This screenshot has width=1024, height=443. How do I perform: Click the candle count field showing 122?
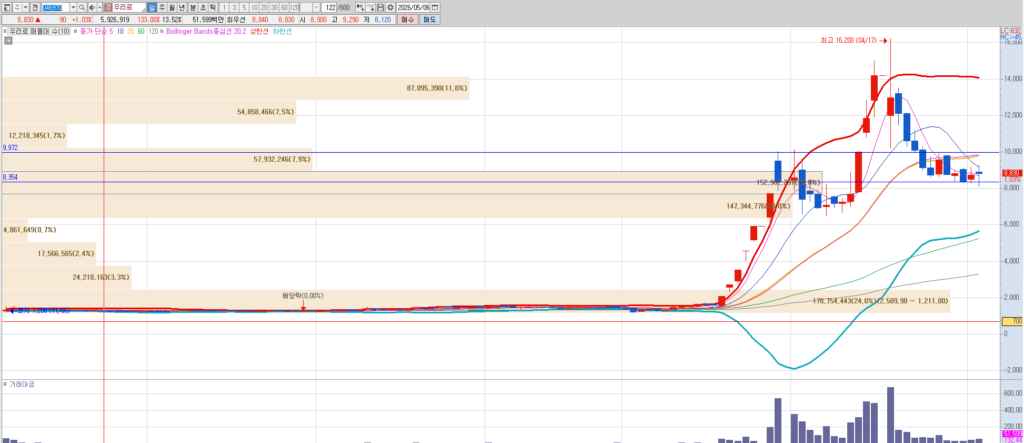[328, 7]
